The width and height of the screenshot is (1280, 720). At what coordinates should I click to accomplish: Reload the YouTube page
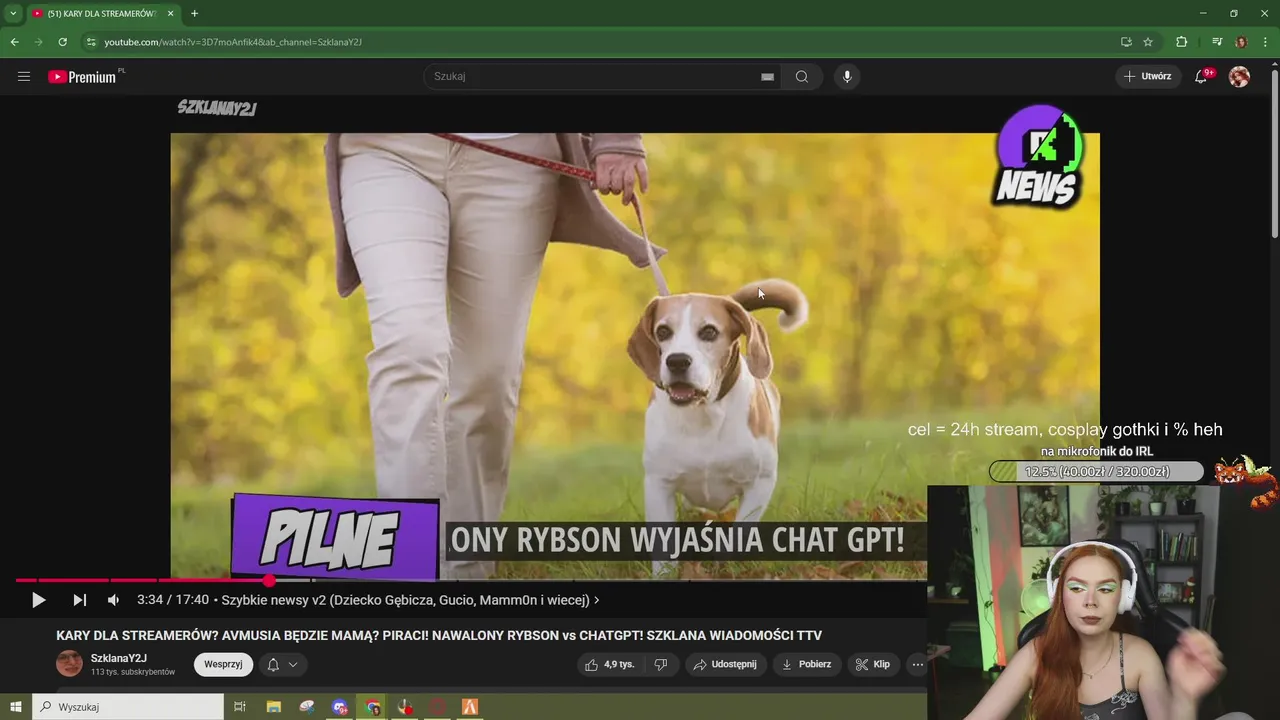62,42
